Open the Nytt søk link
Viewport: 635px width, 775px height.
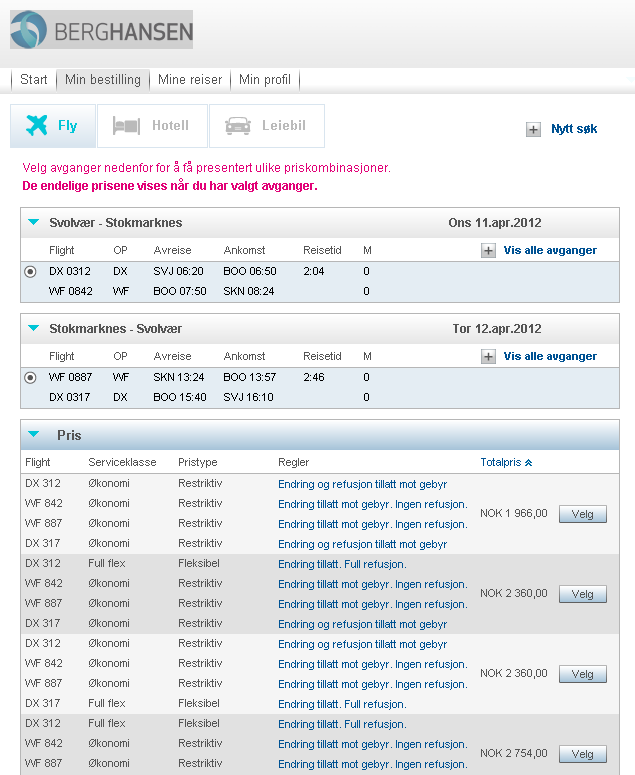pos(574,129)
